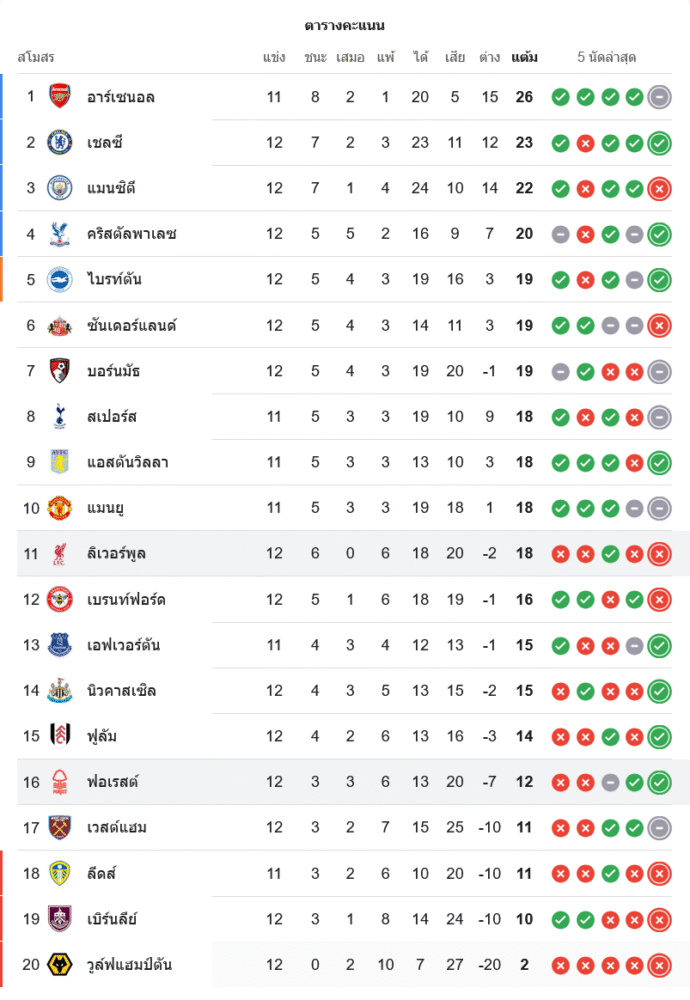
Task: Click the ตารางคะแนน table title
Action: tap(345, 25)
